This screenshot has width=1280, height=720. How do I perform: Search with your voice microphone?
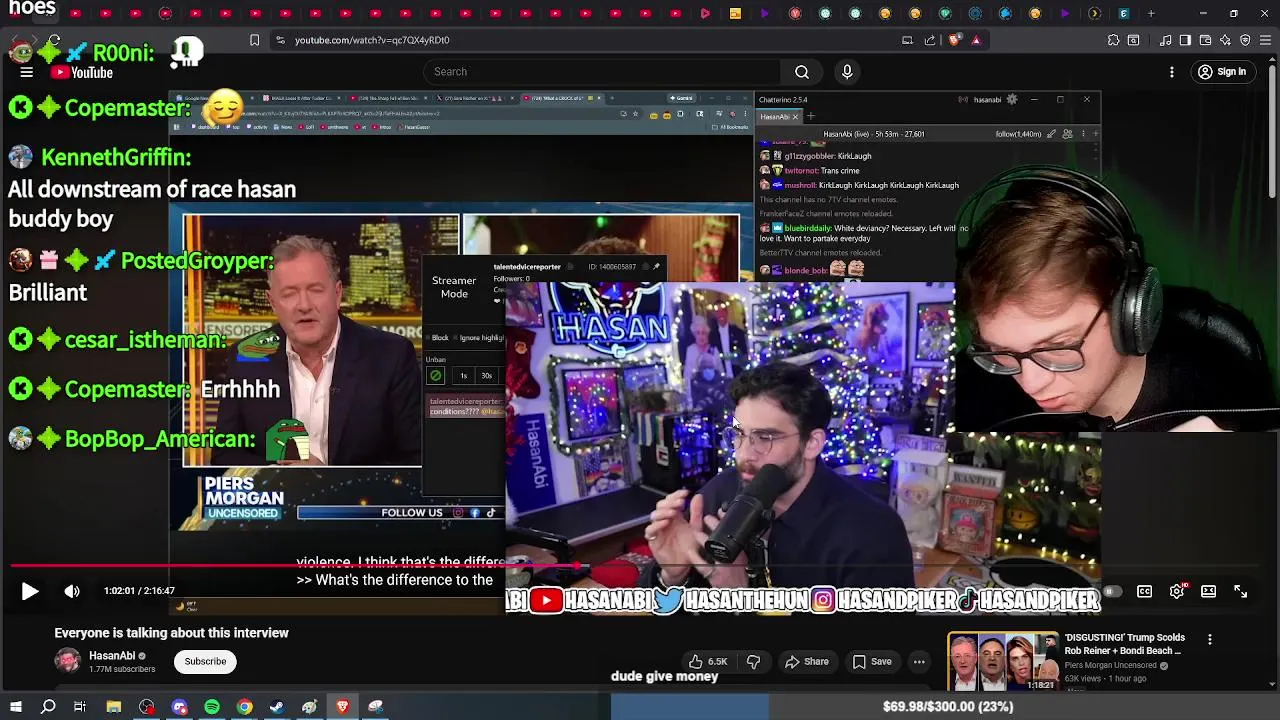pyautogui.click(x=847, y=72)
